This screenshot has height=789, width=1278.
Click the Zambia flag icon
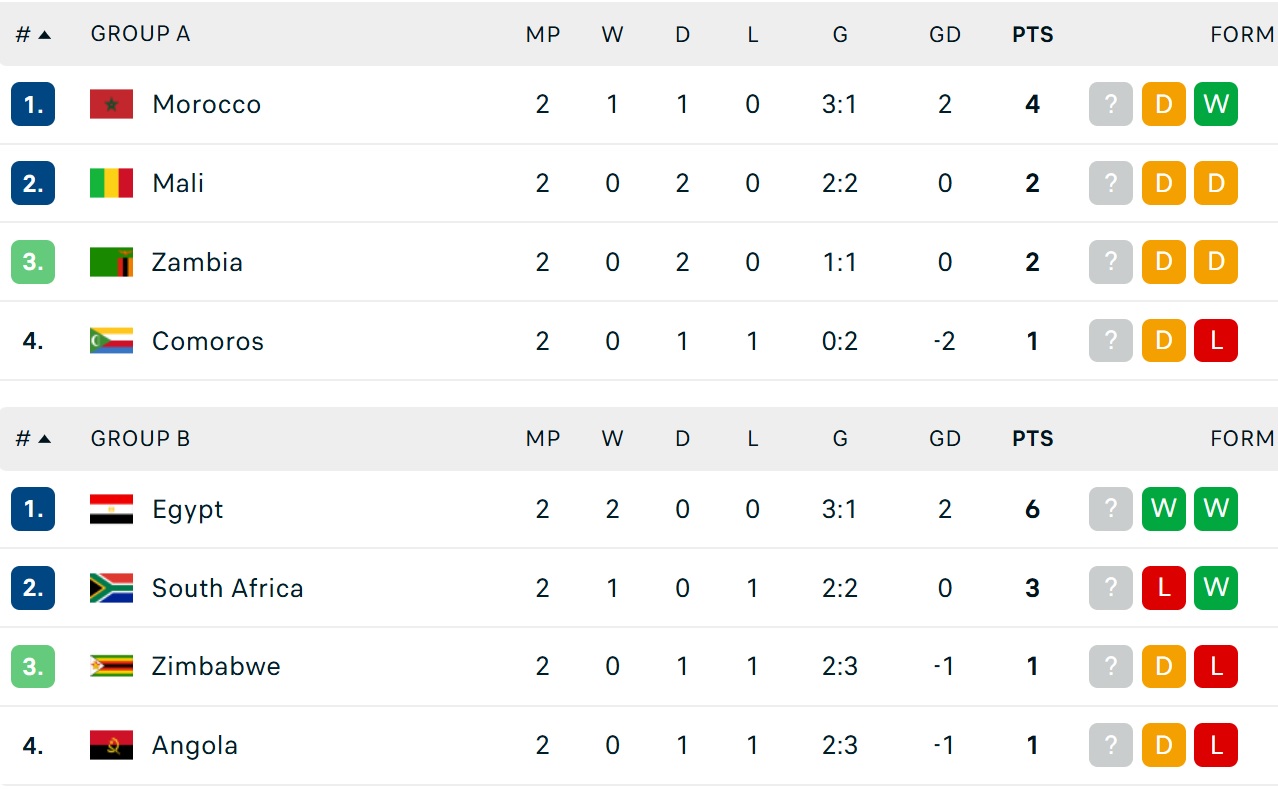[x=111, y=262]
